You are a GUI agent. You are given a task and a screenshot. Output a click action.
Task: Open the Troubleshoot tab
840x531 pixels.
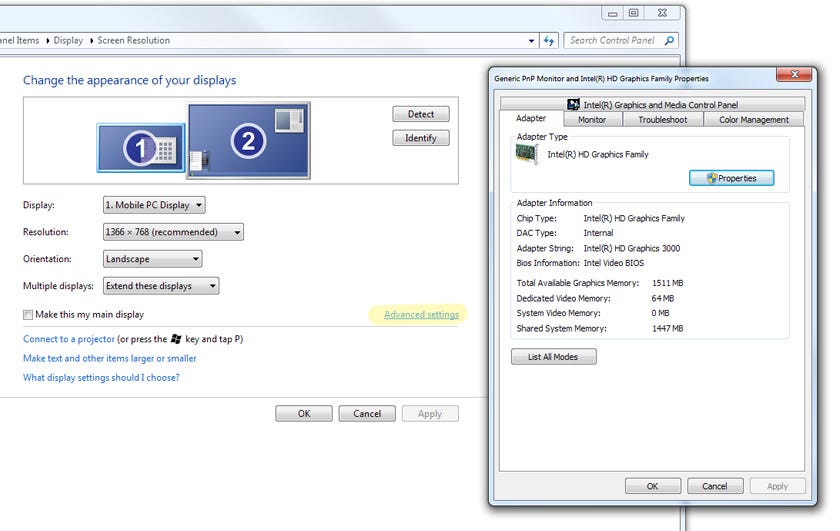[x=663, y=119]
